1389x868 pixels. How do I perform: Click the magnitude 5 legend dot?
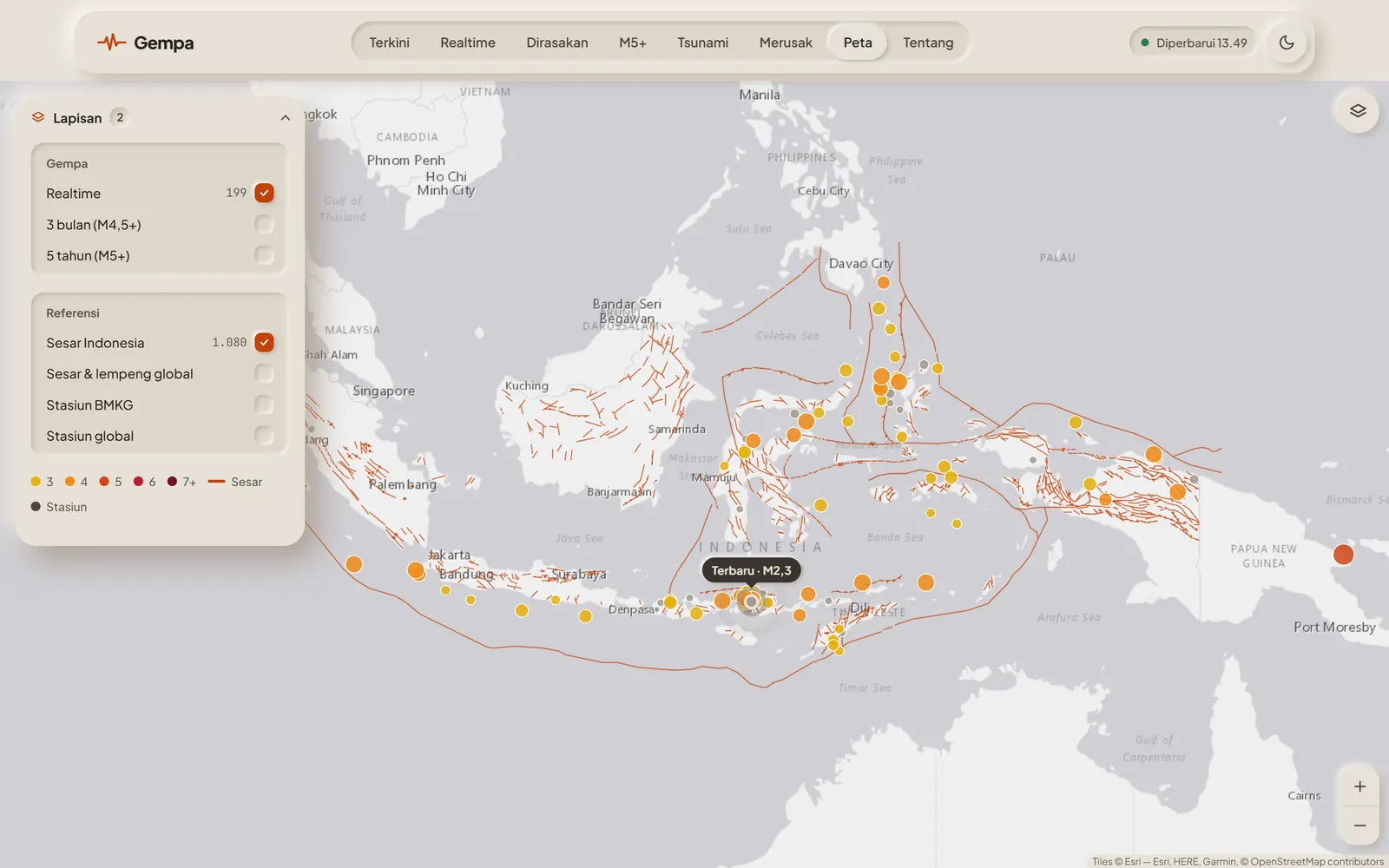coord(104,481)
